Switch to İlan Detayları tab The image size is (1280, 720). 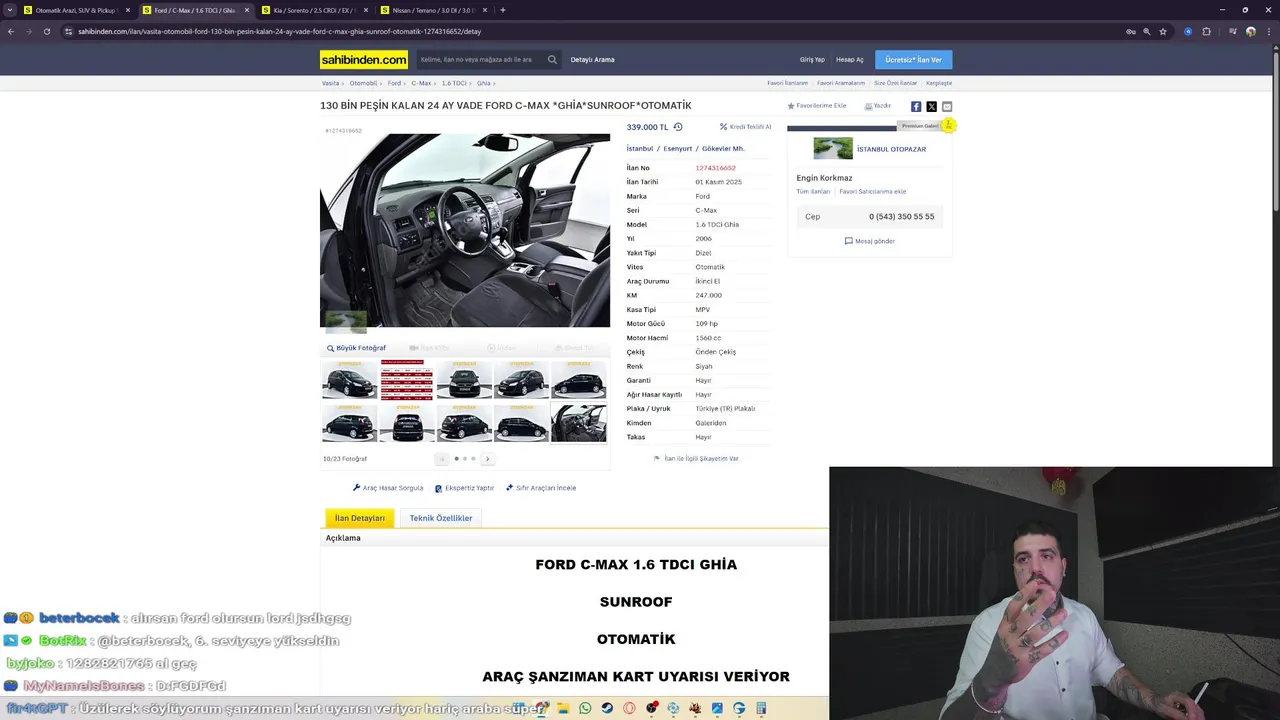pos(360,518)
